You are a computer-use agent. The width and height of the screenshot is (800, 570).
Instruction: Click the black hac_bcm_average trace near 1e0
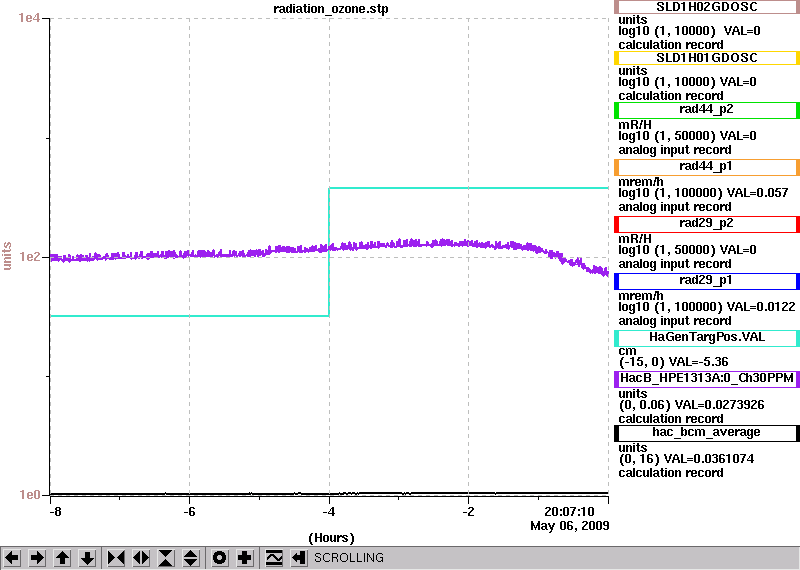point(329,493)
